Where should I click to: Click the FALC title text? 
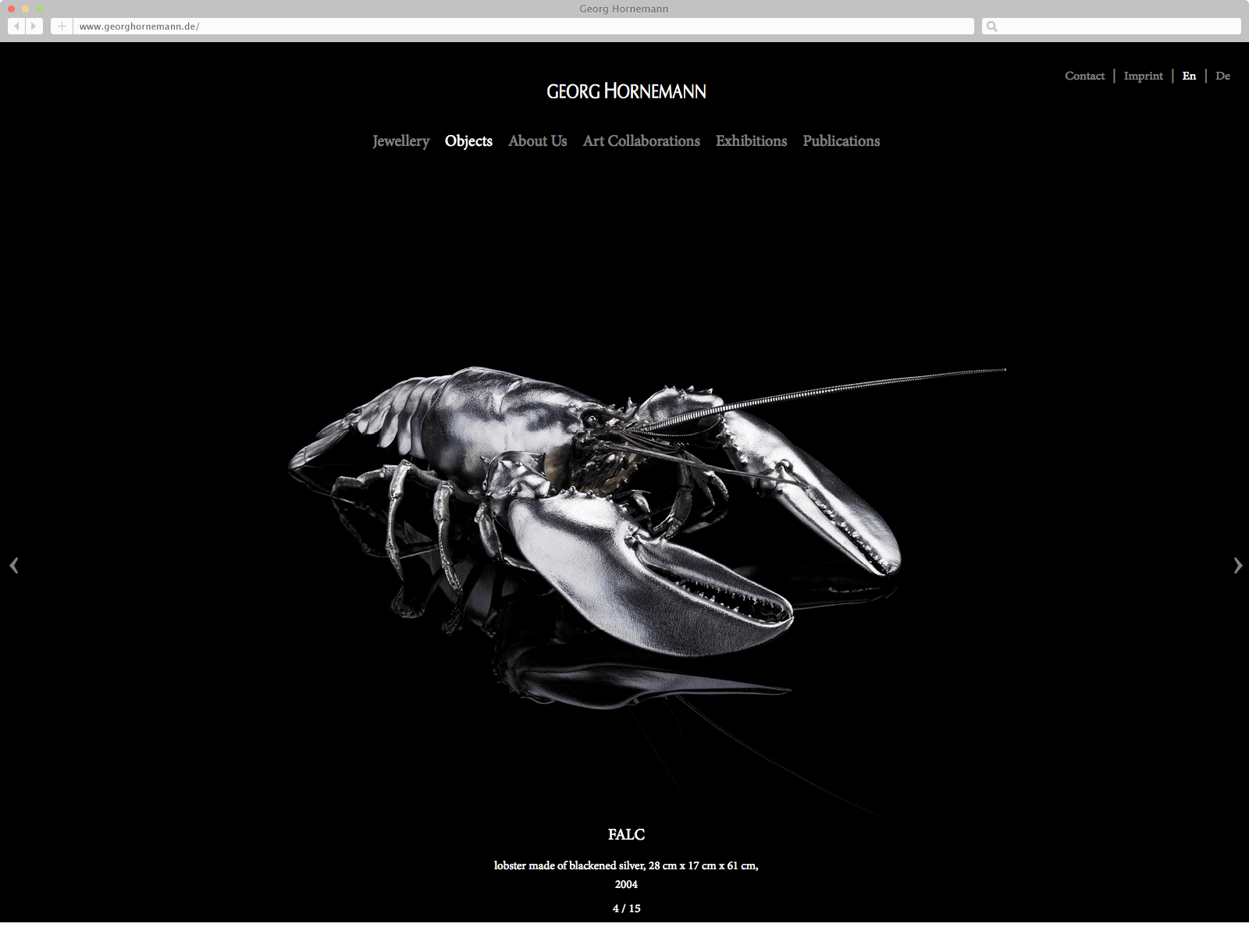pos(626,834)
